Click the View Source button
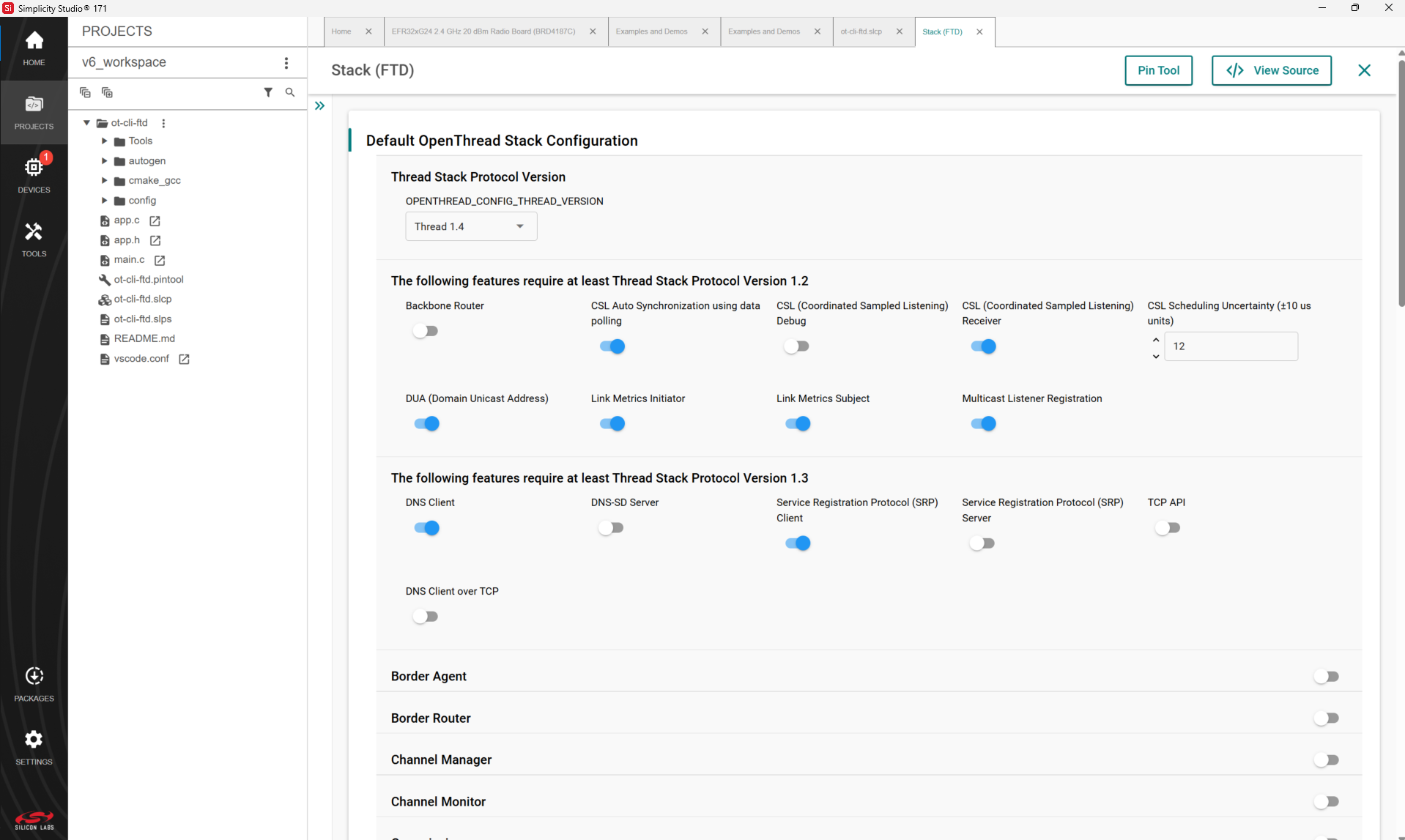The height and width of the screenshot is (840, 1405). tap(1271, 70)
